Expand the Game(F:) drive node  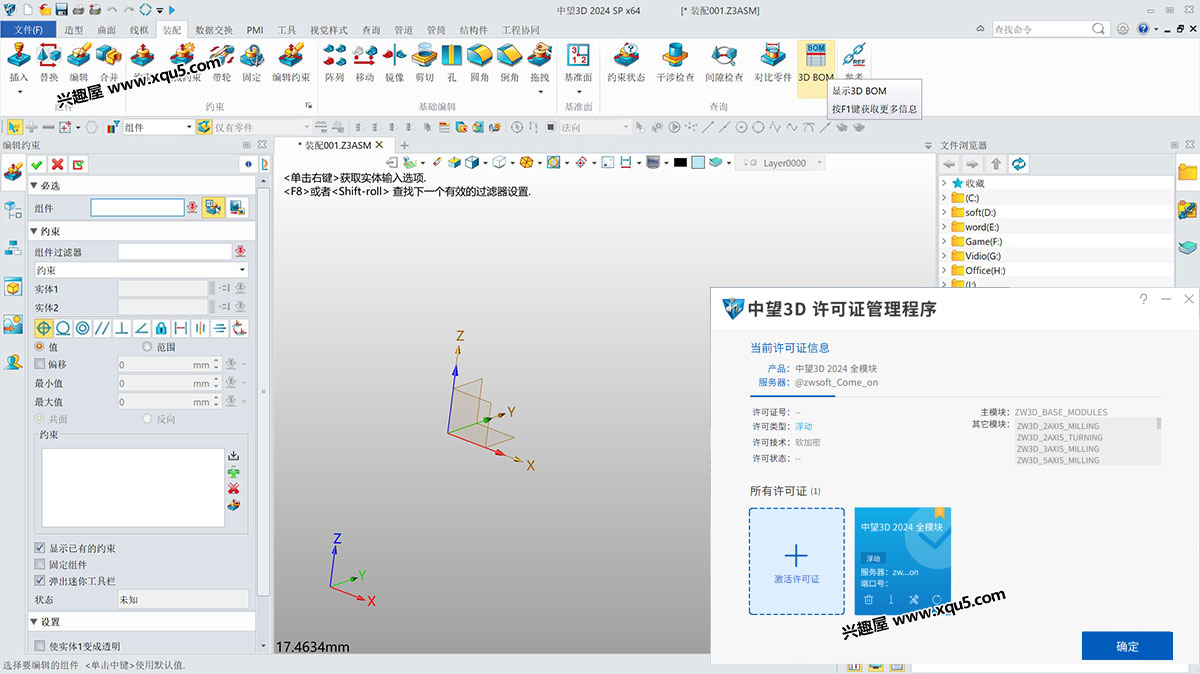(944, 241)
